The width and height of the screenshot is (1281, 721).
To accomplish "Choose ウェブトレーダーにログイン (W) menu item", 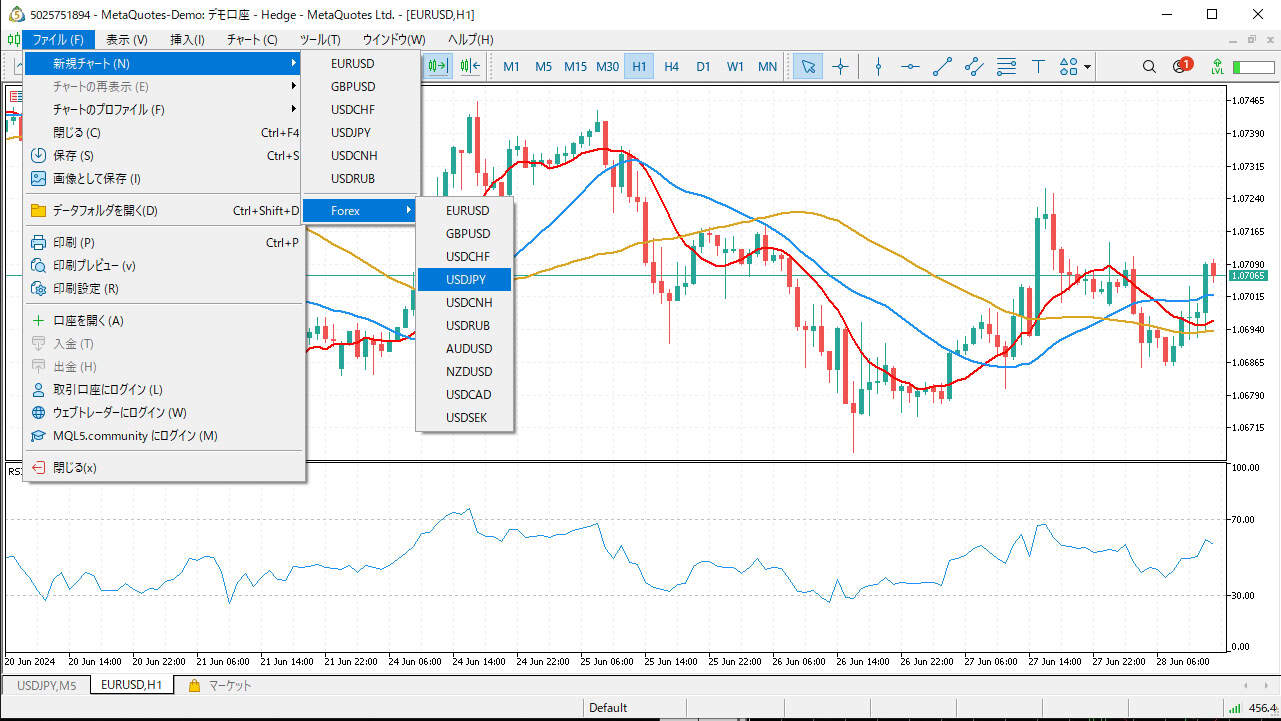I will (163, 412).
